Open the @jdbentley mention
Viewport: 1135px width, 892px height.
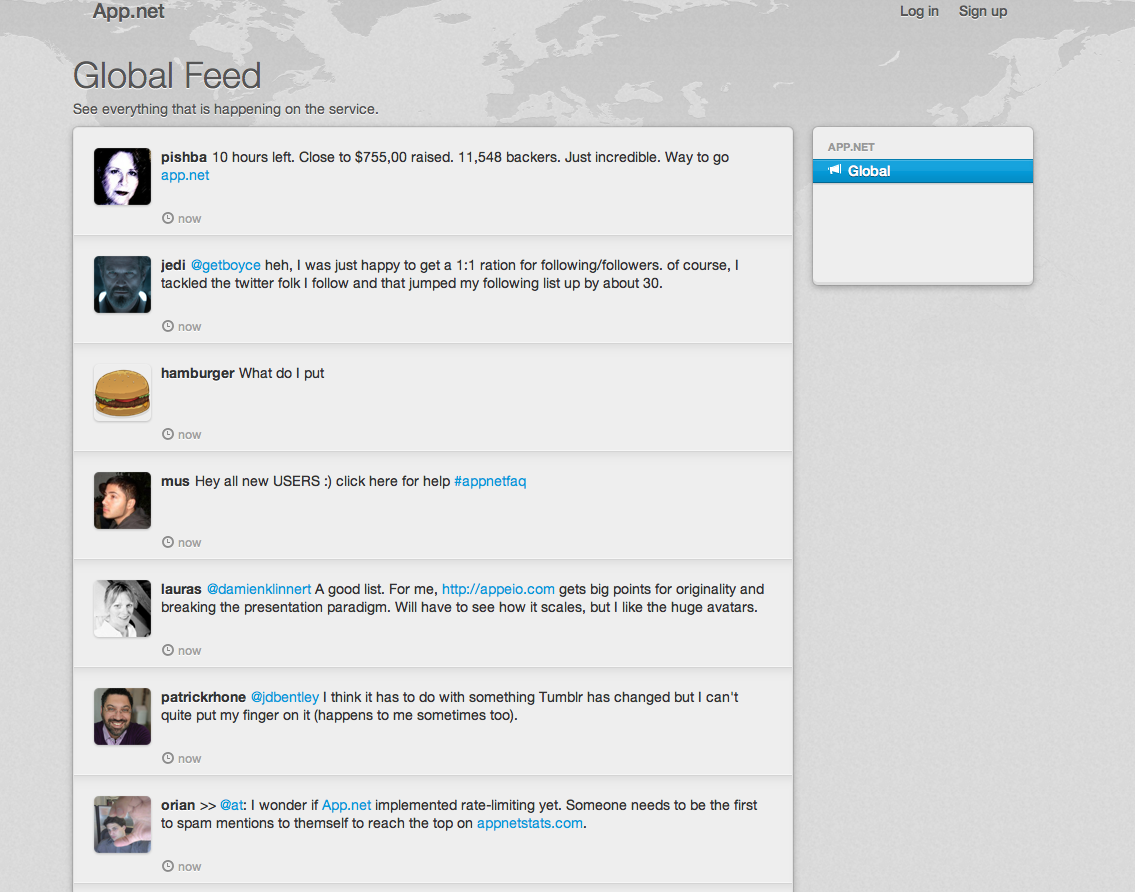284,697
